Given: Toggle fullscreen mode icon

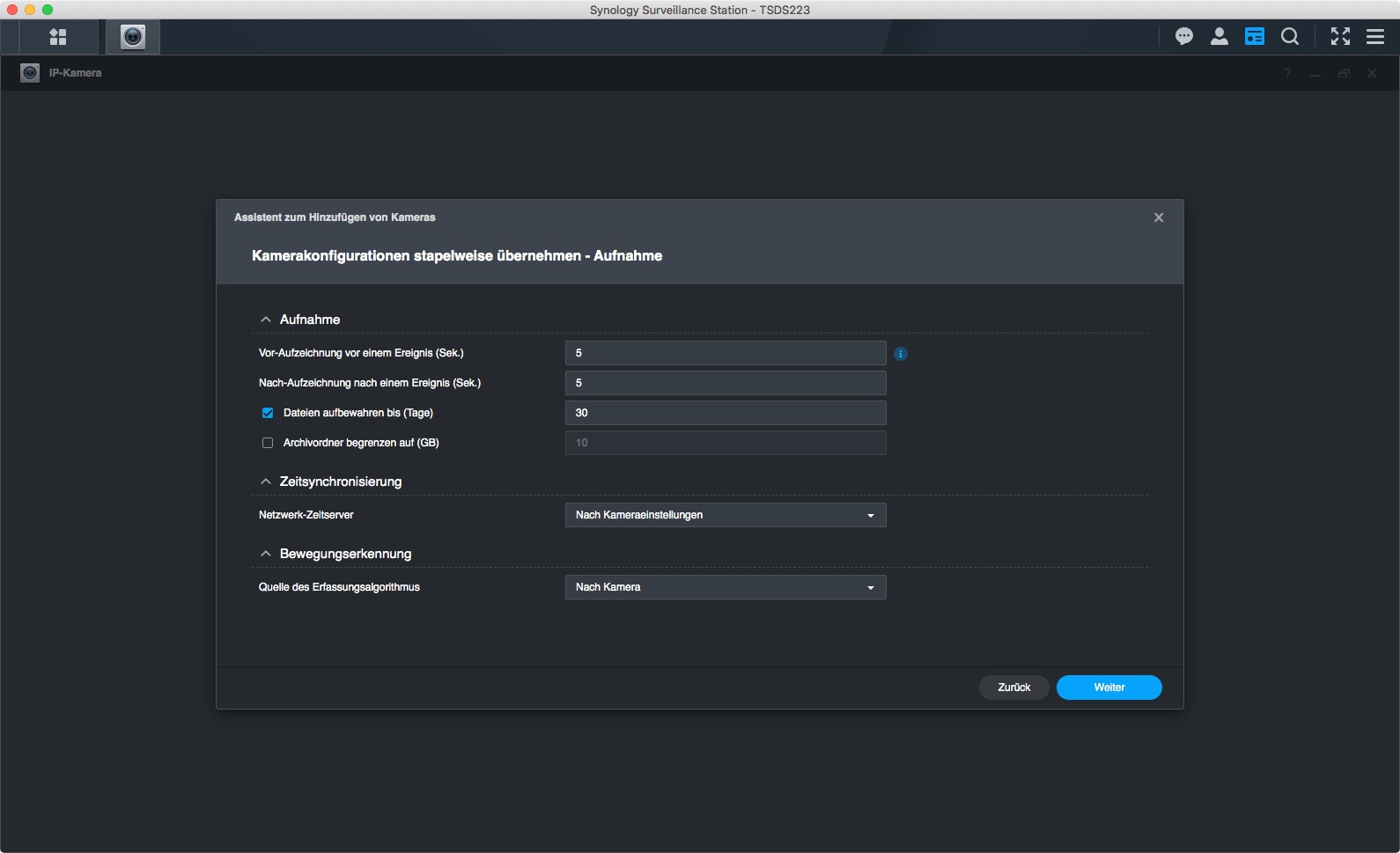Looking at the screenshot, I should [1340, 36].
